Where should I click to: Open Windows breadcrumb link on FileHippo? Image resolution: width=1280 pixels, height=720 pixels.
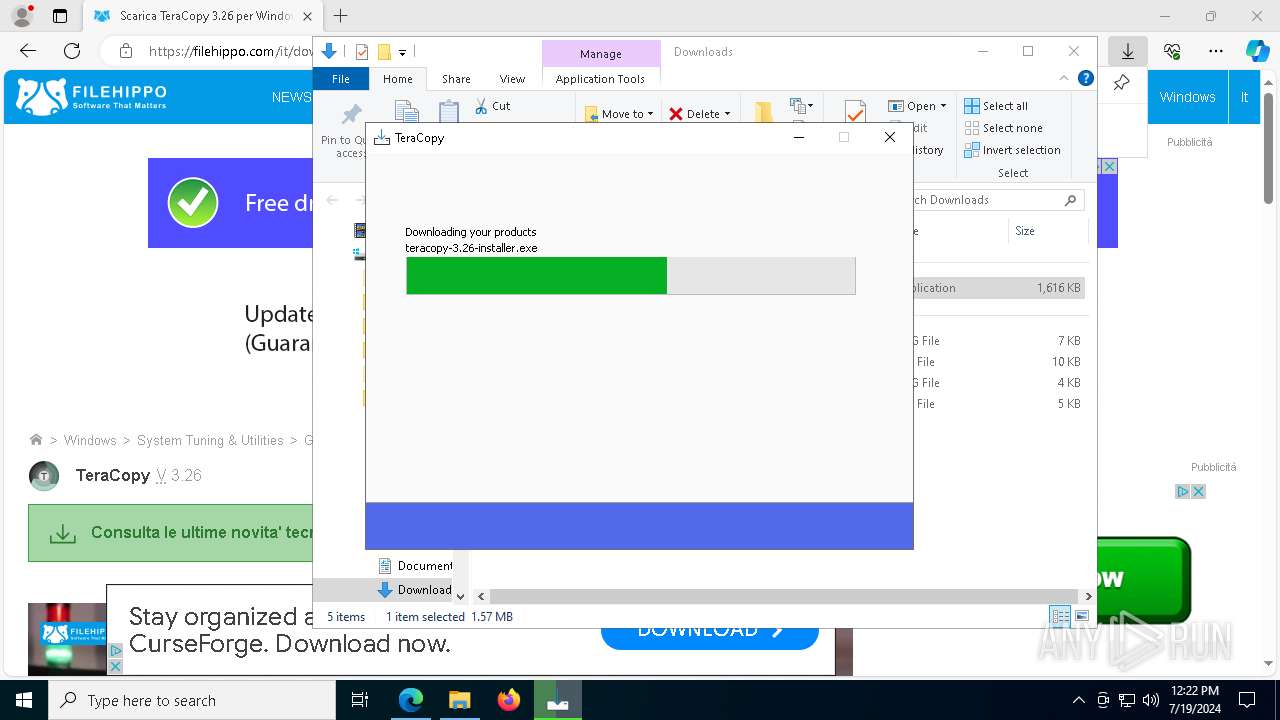pyautogui.click(x=90, y=440)
